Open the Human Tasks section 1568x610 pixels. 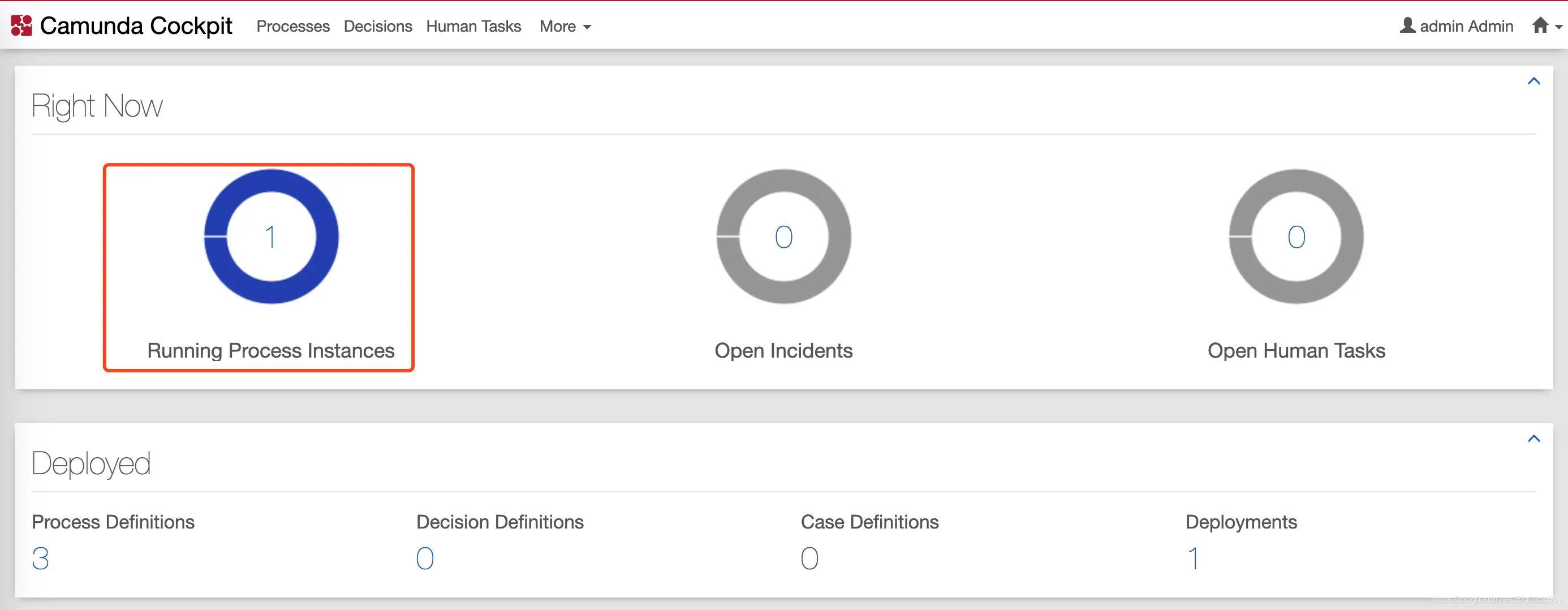[473, 26]
